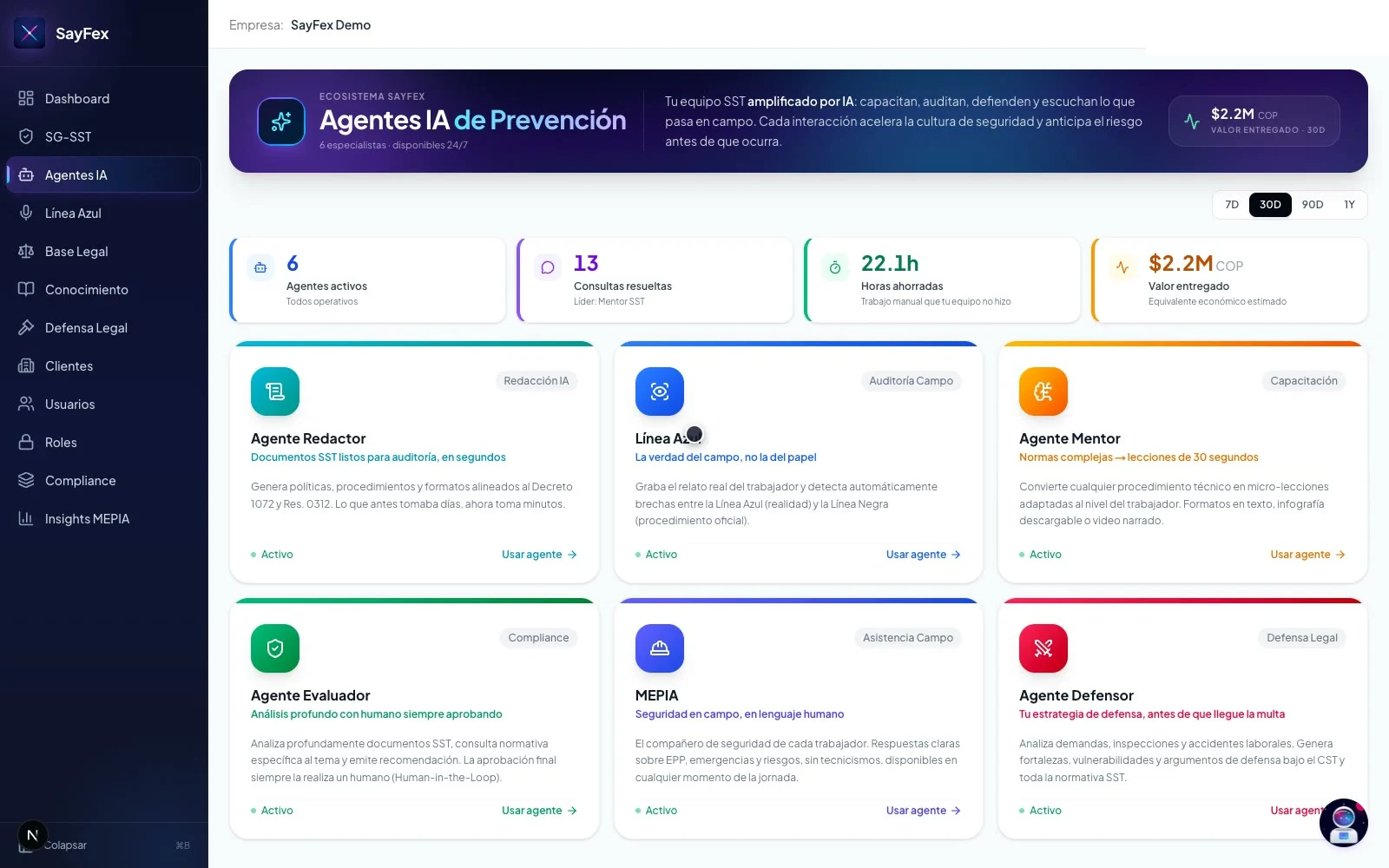Open the SG-SST sidebar section
This screenshot has width=1389, height=868.
pos(104,137)
